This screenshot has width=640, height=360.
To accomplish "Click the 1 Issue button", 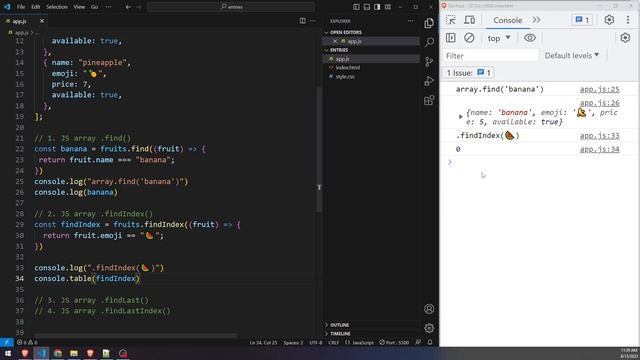I will [x=468, y=73].
